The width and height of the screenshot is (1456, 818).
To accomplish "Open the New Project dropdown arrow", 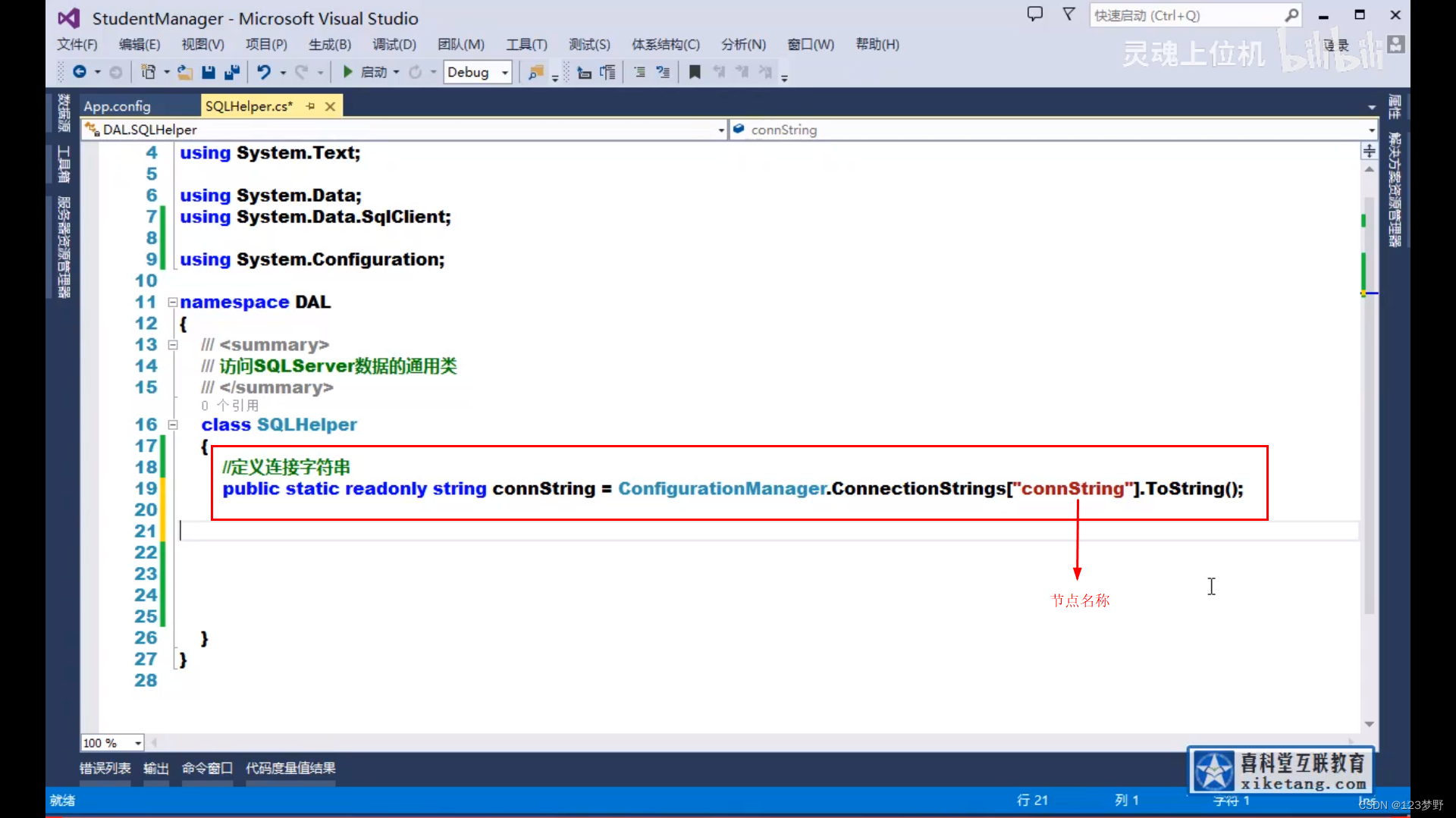I will [166, 72].
